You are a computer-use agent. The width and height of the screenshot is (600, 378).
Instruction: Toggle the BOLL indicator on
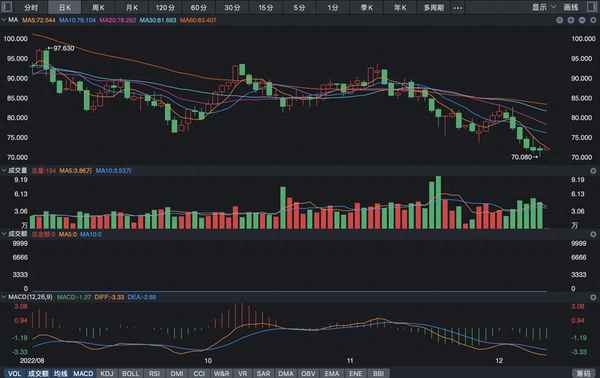[130, 373]
